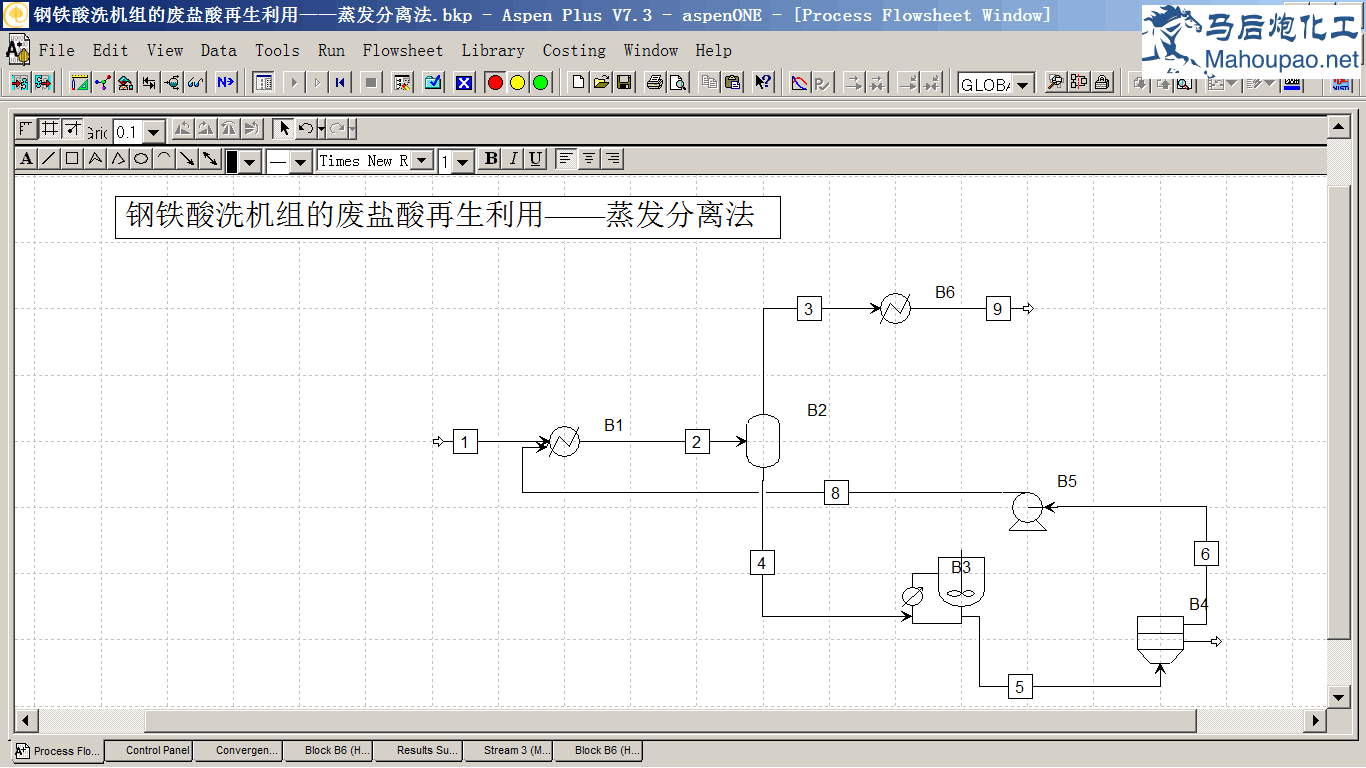Click the black color swatch in draw toolbar
Image resolution: width=1366 pixels, height=768 pixels.
tap(232, 162)
